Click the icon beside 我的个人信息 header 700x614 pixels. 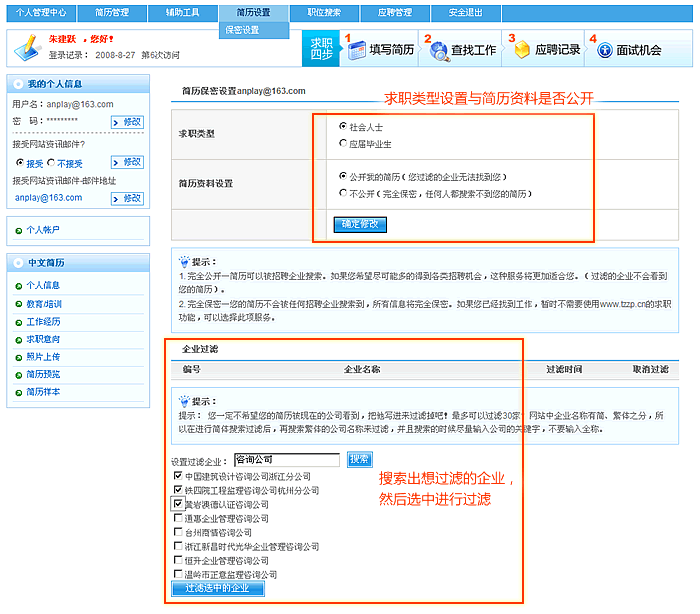coord(17,84)
